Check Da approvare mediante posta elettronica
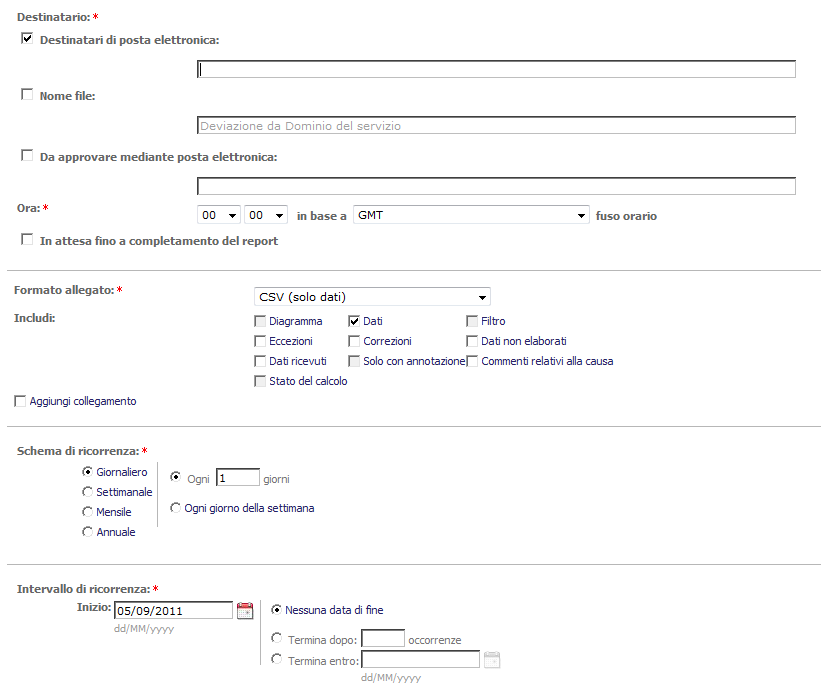This screenshot has width=821, height=687. click(x=27, y=156)
